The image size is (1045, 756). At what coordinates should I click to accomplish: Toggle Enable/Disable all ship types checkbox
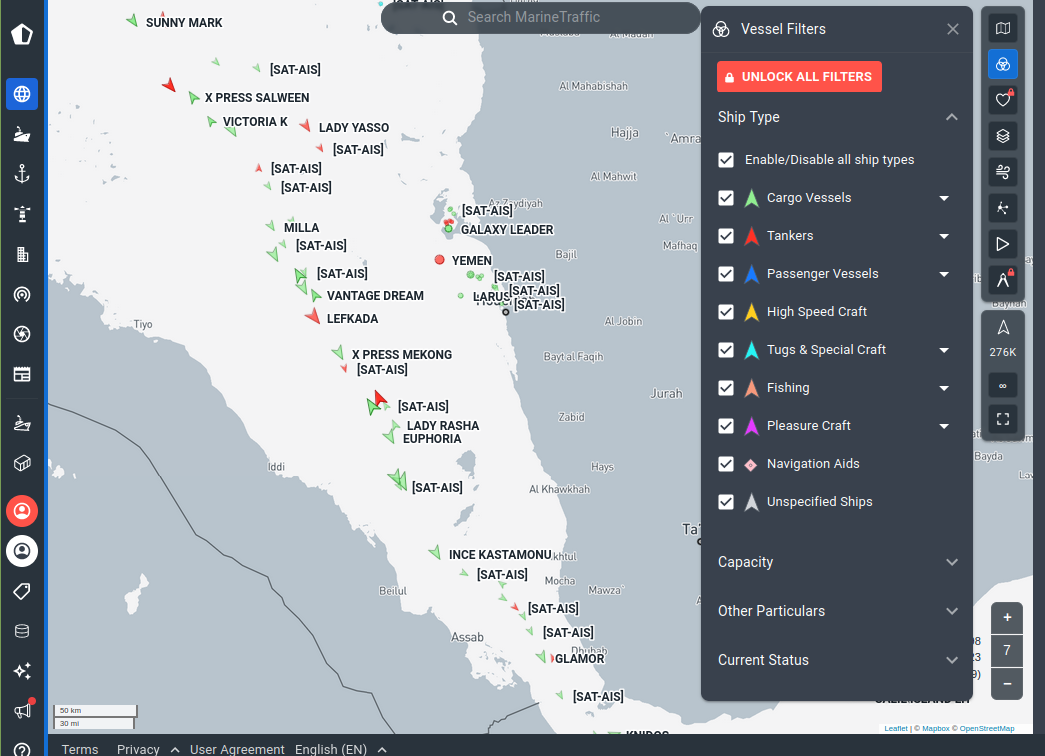pyautogui.click(x=726, y=160)
